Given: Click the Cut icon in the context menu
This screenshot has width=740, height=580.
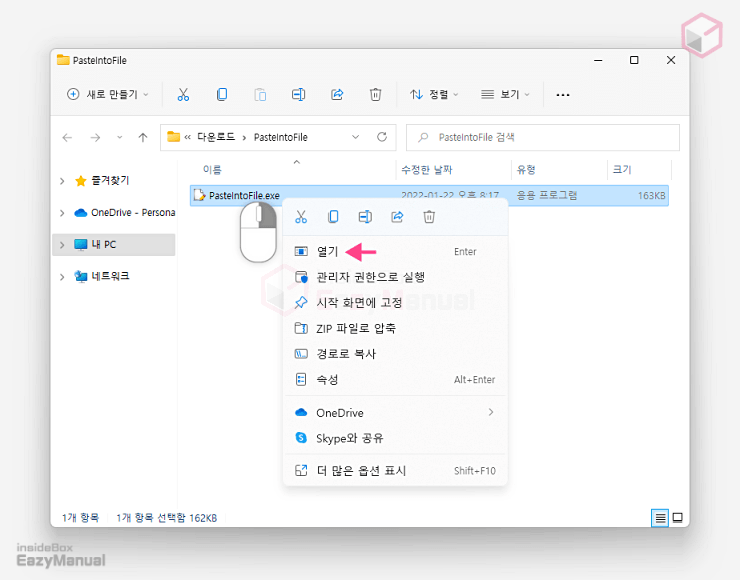Looking at the screenshot, I should [301, 217].
